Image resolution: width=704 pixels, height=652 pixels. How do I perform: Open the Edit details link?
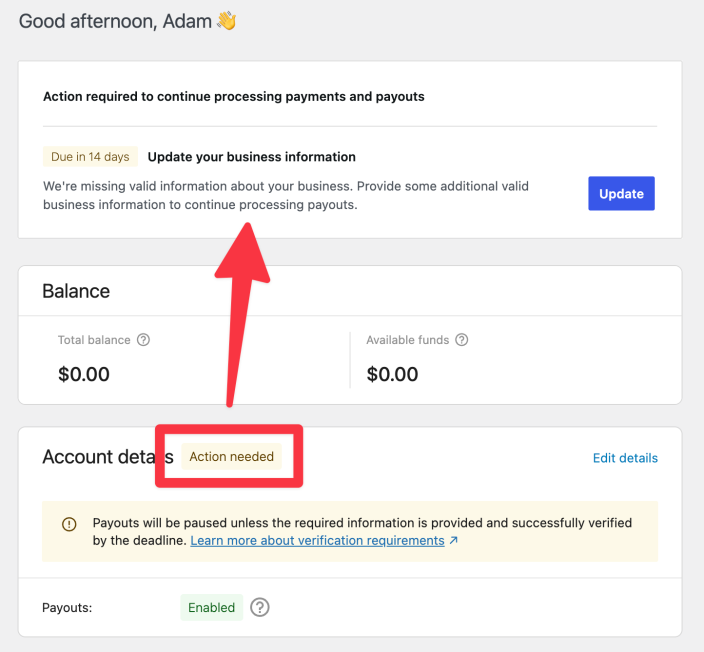point(625,458)
